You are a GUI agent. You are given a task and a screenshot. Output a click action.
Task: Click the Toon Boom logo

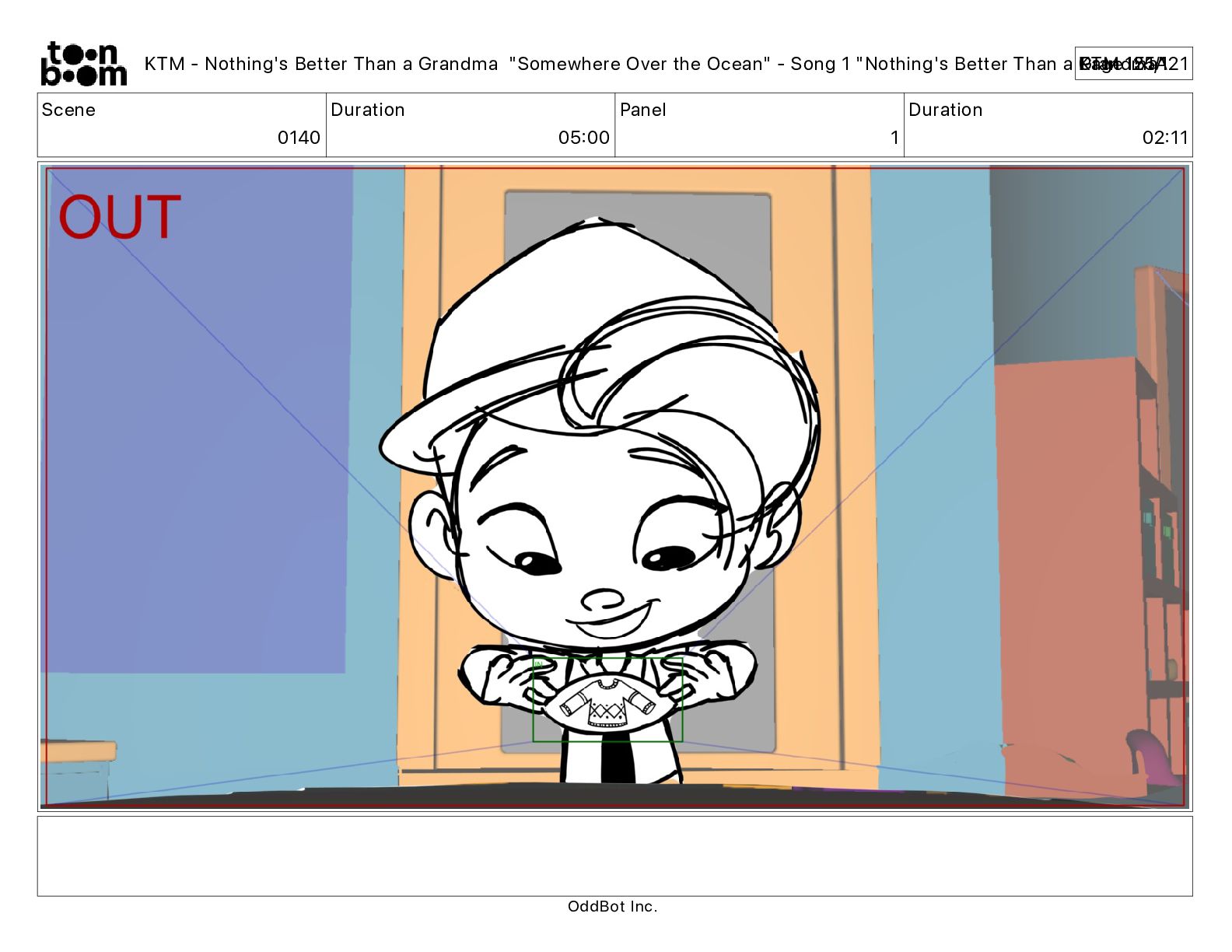[x=83, y=63]
